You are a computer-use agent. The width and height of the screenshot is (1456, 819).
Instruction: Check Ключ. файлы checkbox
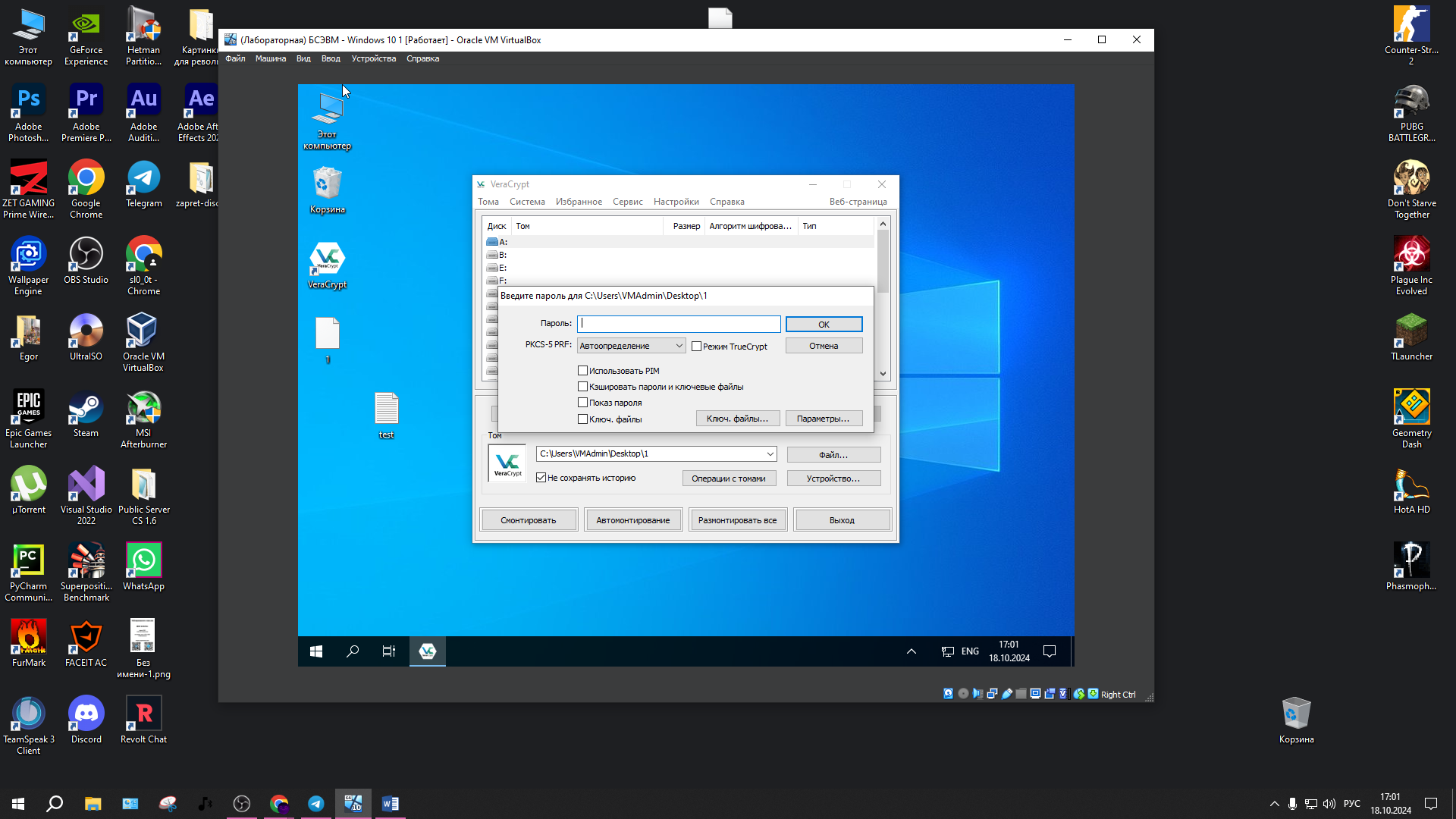[582, 419]
